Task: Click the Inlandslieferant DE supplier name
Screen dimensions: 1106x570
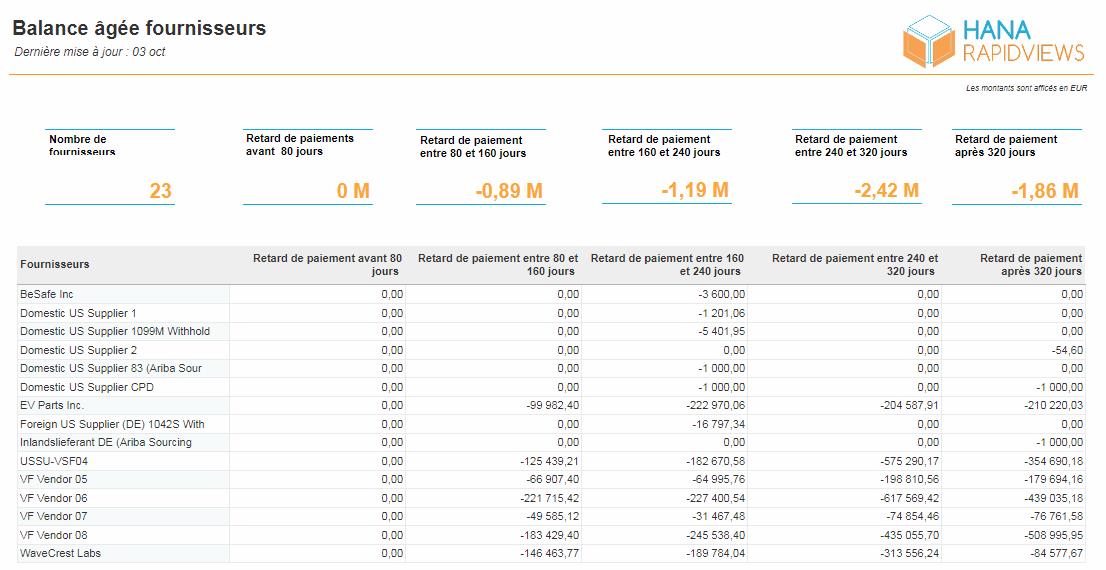Action: click(x=106, y=442)
